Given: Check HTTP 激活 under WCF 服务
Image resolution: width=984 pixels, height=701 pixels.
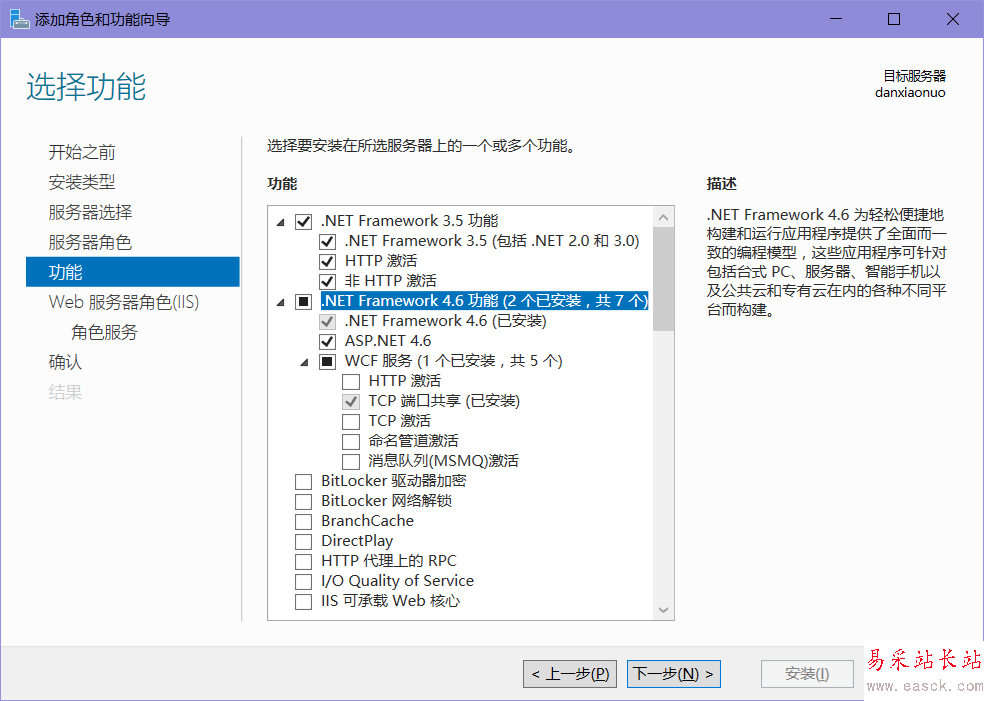Looking at the screenshot, I should click(x=351, y=382).
